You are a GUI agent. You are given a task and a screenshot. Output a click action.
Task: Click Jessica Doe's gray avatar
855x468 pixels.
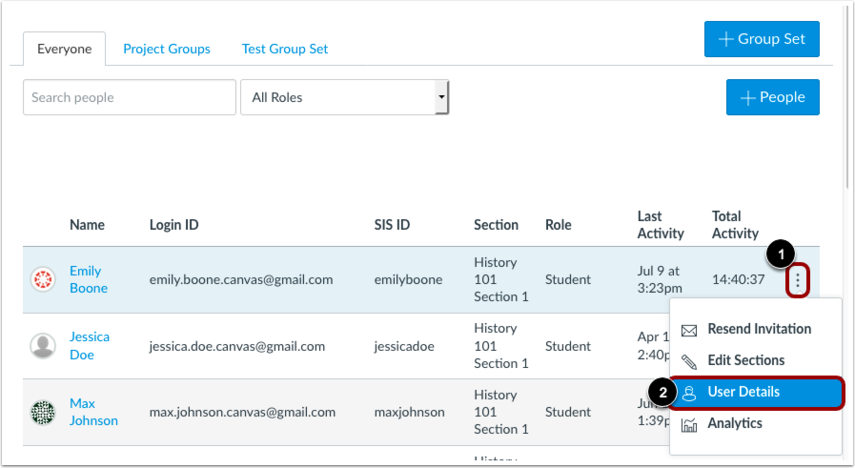[43, 346]
